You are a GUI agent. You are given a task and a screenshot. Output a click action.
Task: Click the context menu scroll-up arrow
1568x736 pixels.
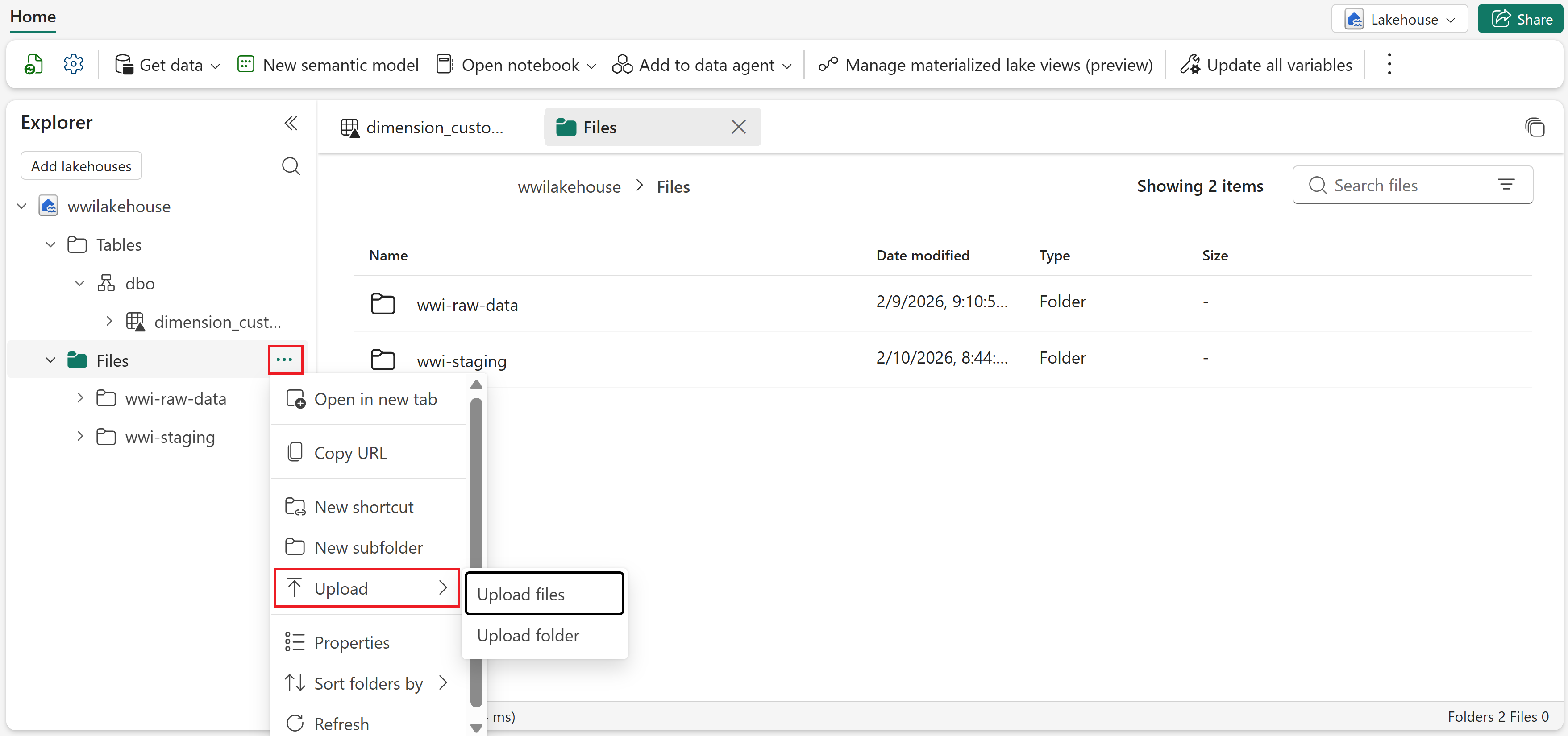476,385
